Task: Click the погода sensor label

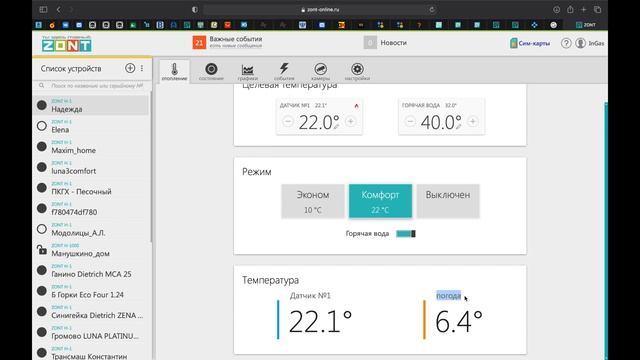Action: pos(449,296)
